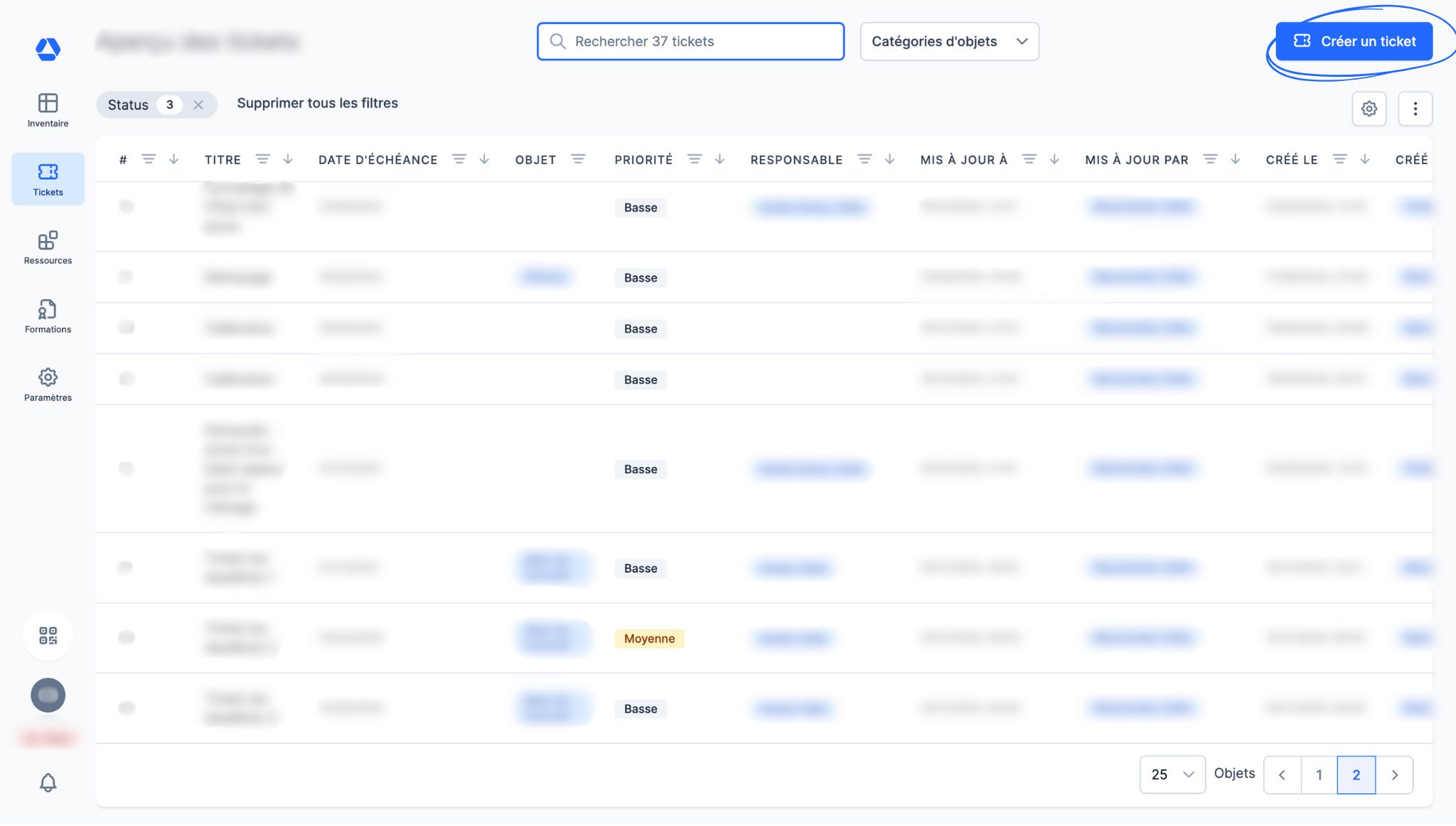
Task: Filter the Priorité column
Action: [695, 159]
